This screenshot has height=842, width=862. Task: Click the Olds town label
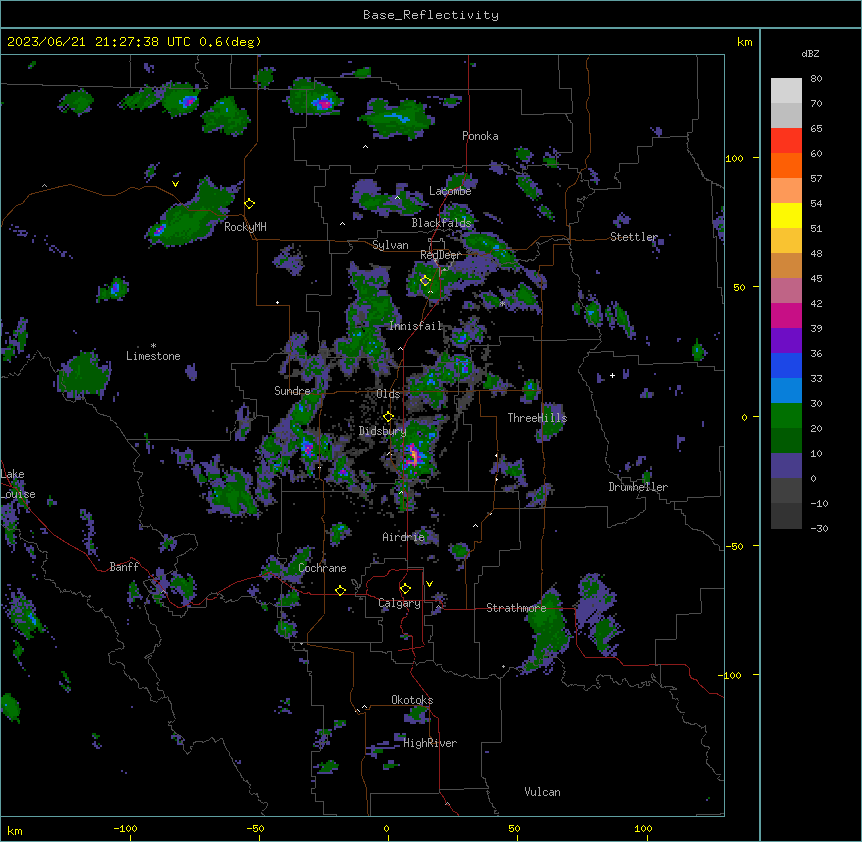(x=388, y=394)
